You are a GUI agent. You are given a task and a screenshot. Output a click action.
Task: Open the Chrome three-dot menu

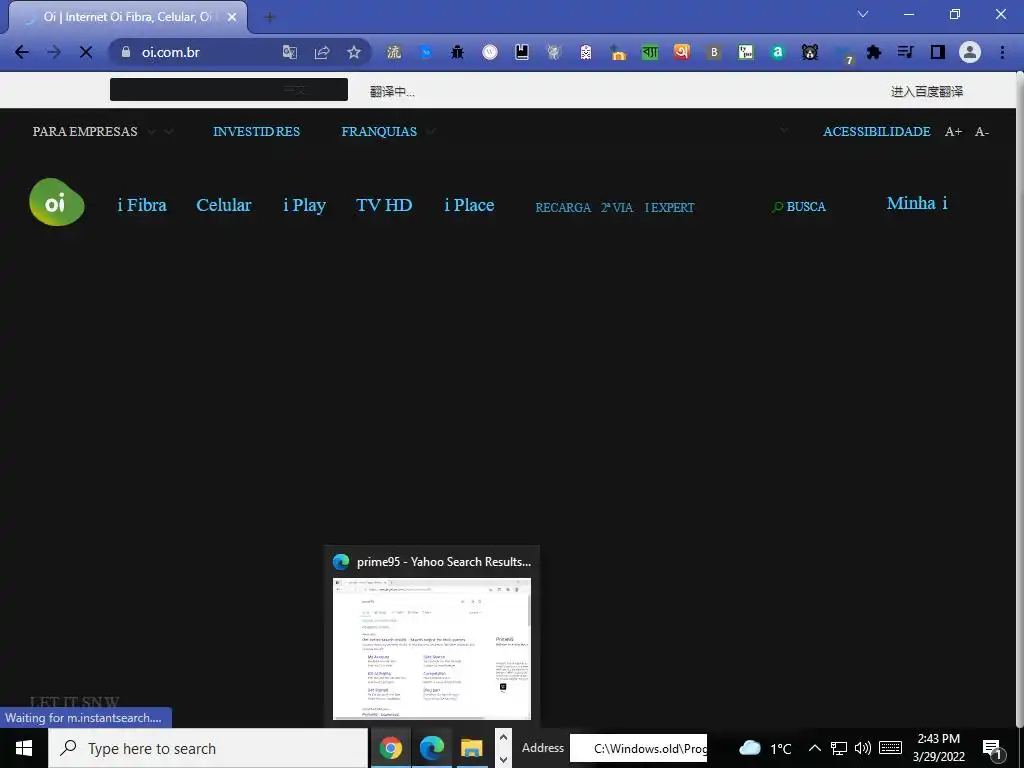coord(1002,52)
